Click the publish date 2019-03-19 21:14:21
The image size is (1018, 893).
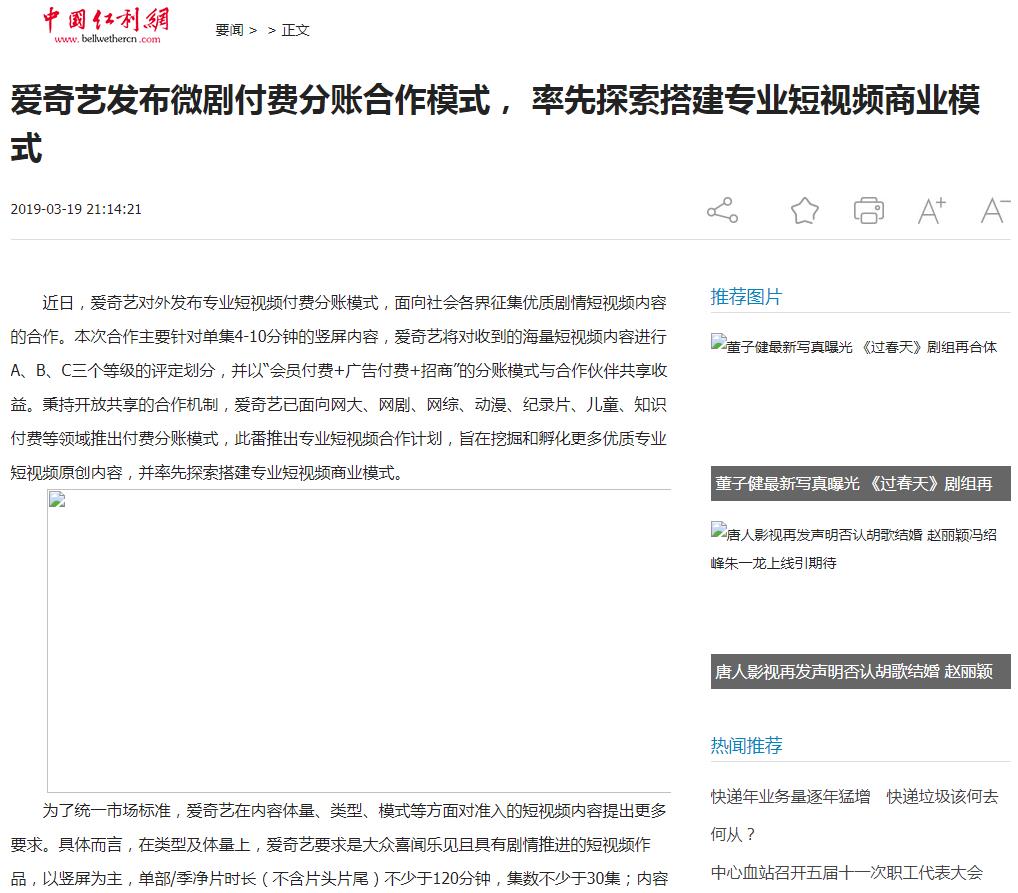click(x=76, y=209)
